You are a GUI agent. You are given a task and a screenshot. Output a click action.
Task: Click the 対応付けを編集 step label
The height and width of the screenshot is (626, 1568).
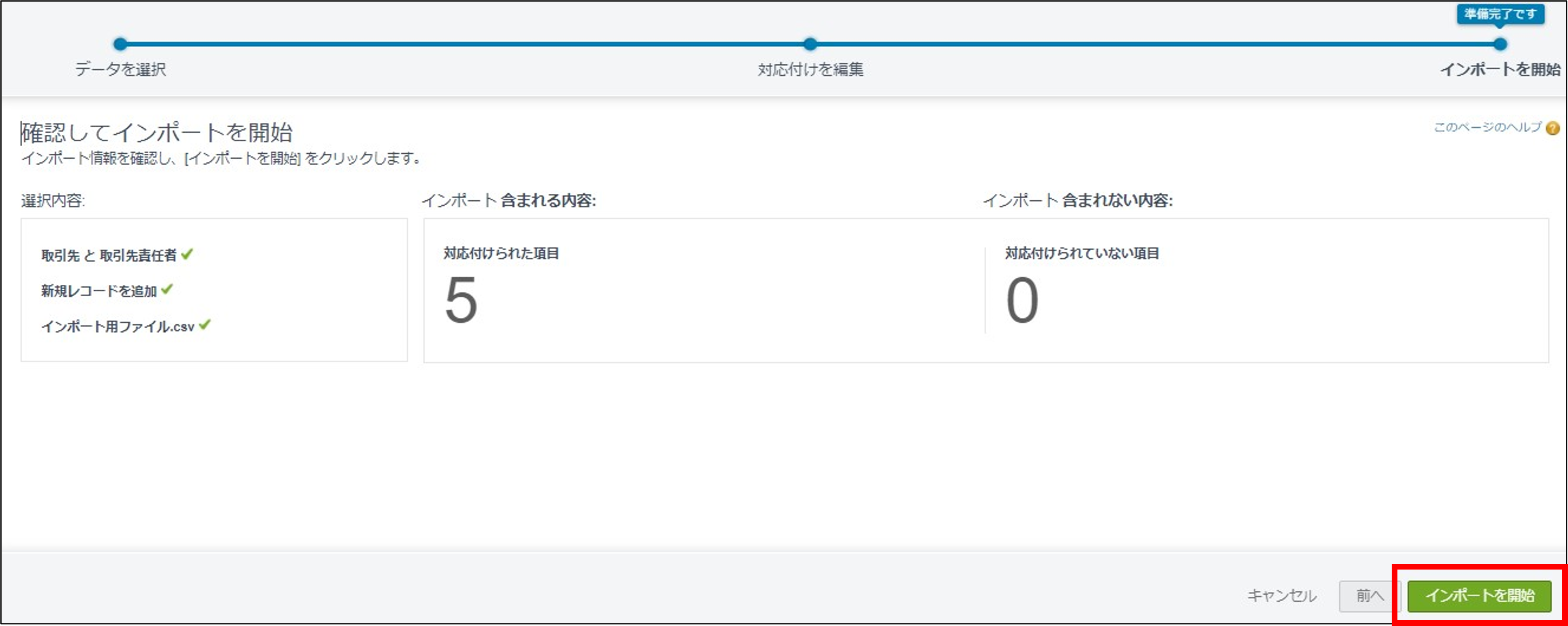click(810, 69)
